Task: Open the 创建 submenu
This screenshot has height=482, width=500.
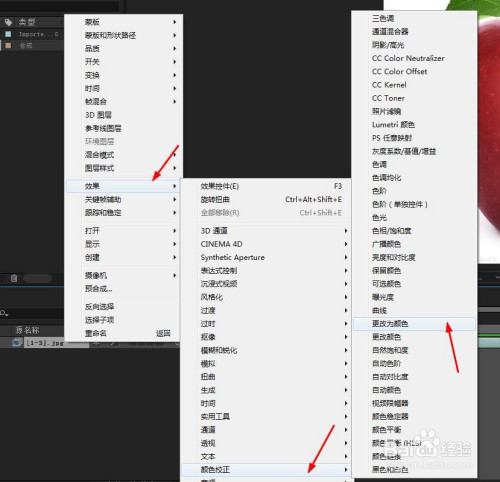Action: (x=123, y=257)
